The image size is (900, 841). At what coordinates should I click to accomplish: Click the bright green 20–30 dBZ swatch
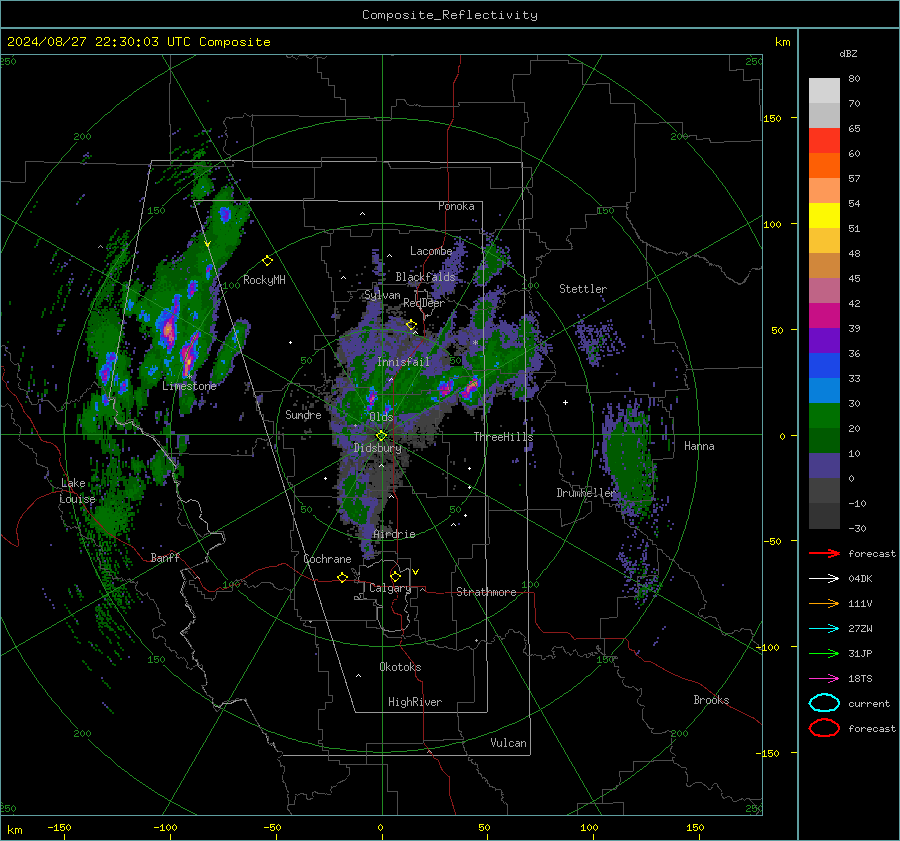tap(824, 416)
